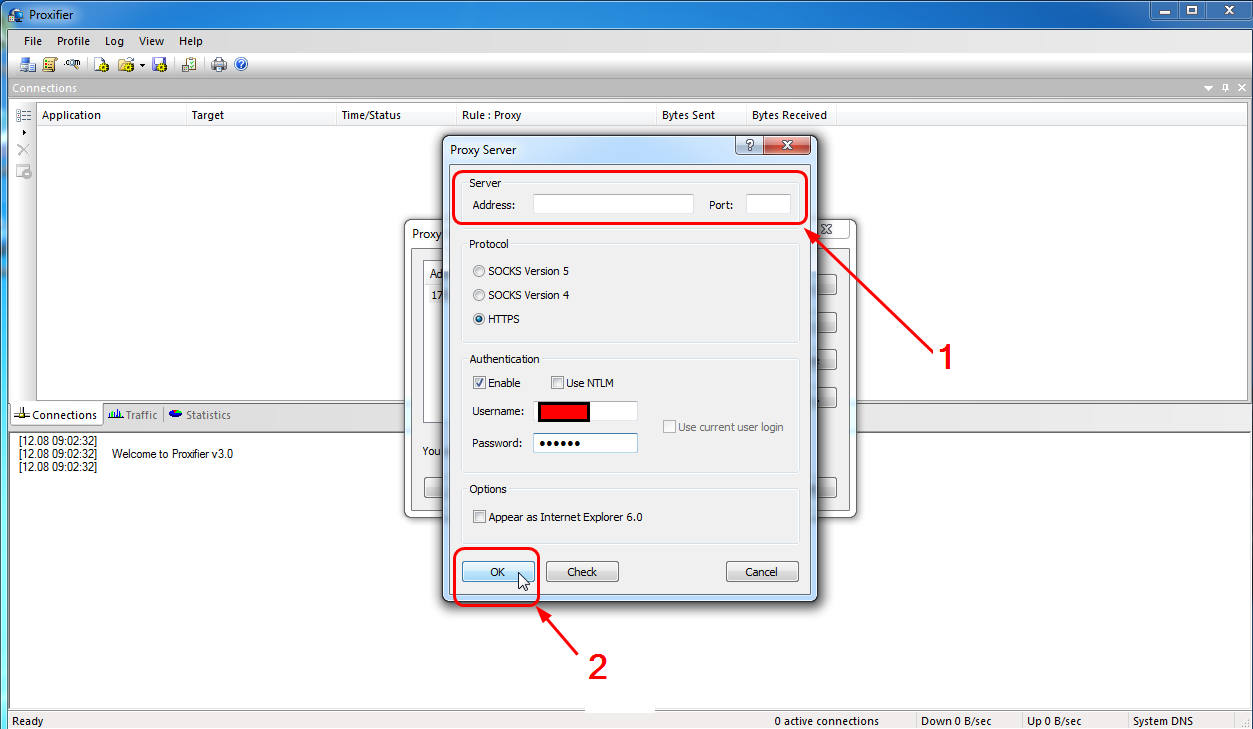Click the server Address input field
This screenshot has width=1253, height=729.
point(613,204)
